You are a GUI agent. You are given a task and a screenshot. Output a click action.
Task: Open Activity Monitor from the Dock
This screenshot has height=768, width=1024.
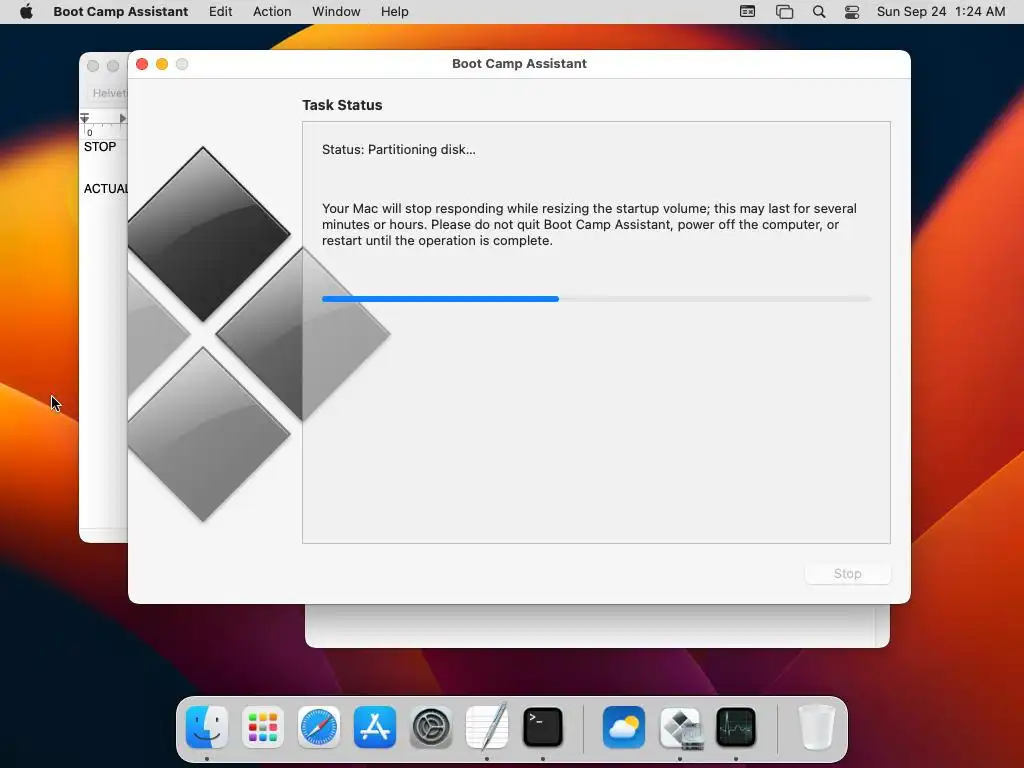tap(736, 728)
